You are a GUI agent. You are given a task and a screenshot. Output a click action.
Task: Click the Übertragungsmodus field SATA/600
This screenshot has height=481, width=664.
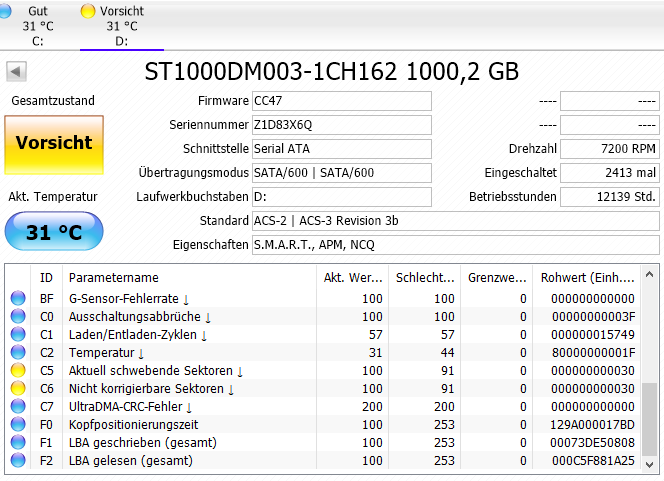pyautogui.click(x=342, y=173)
